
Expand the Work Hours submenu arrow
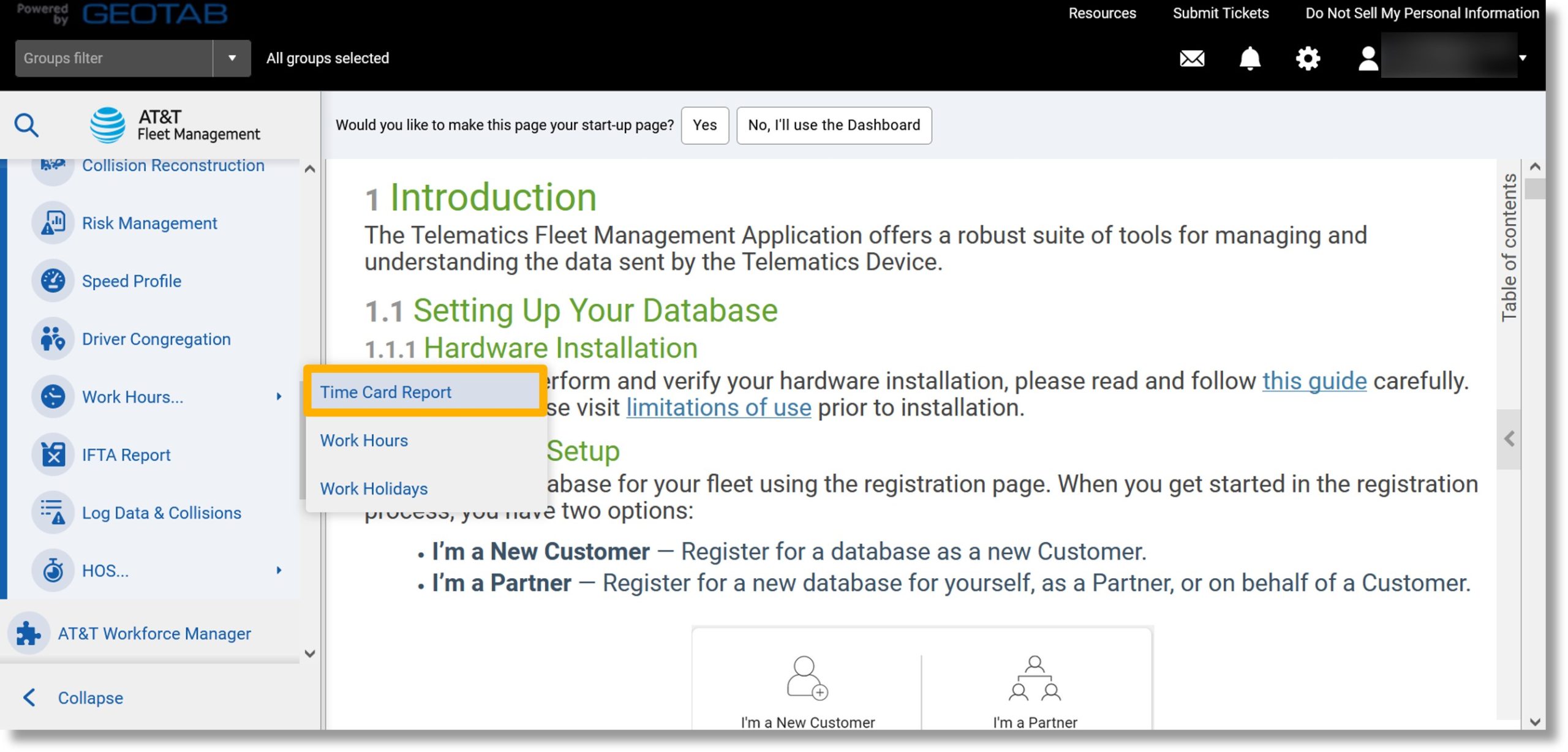click(279, 397)
